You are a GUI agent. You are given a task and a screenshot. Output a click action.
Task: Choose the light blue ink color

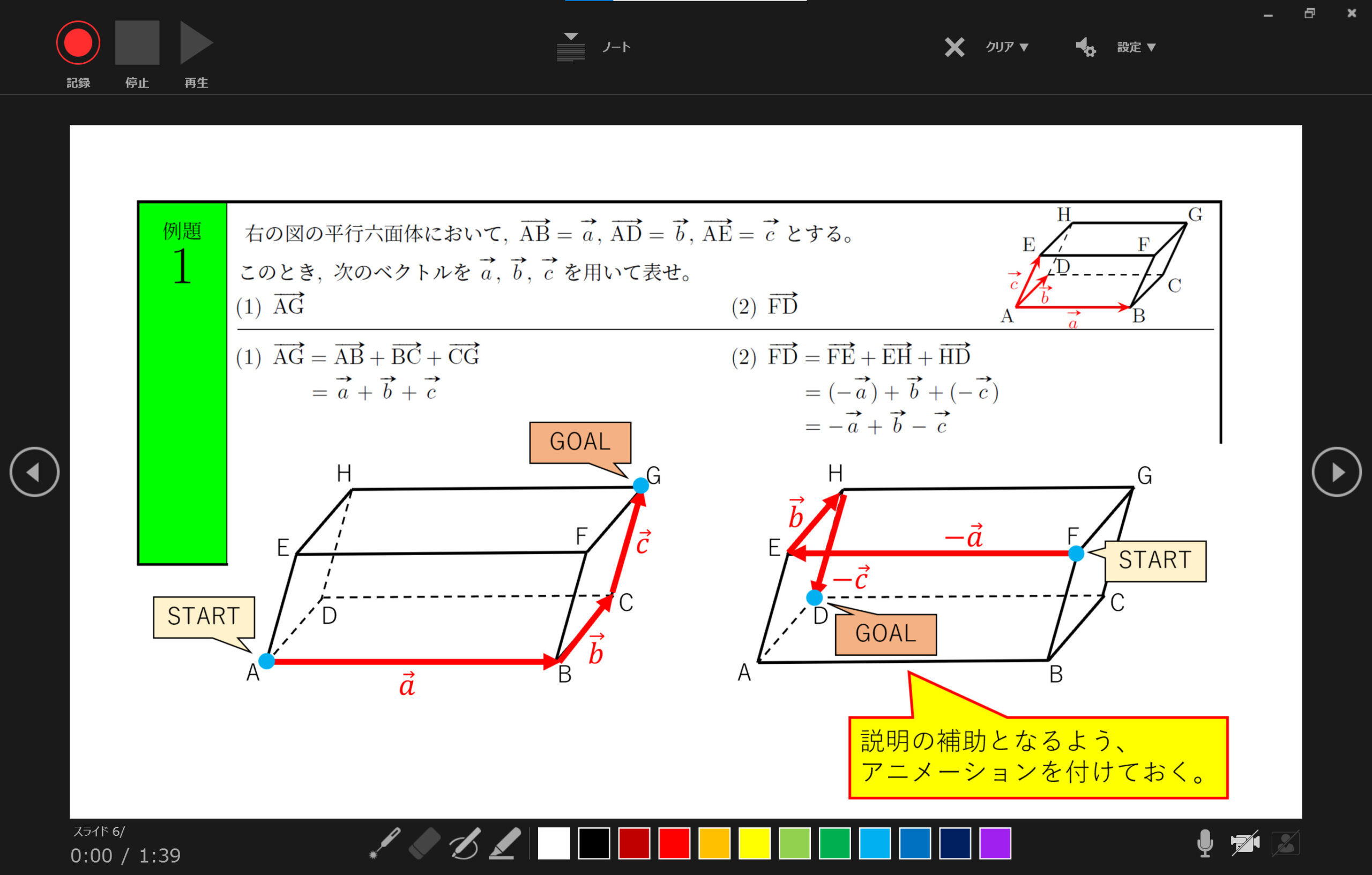click(875, 843)
